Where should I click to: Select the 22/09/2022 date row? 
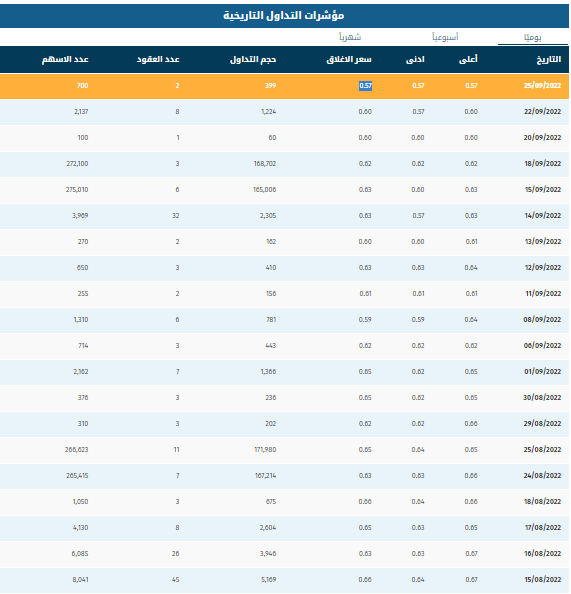(284, 112)
